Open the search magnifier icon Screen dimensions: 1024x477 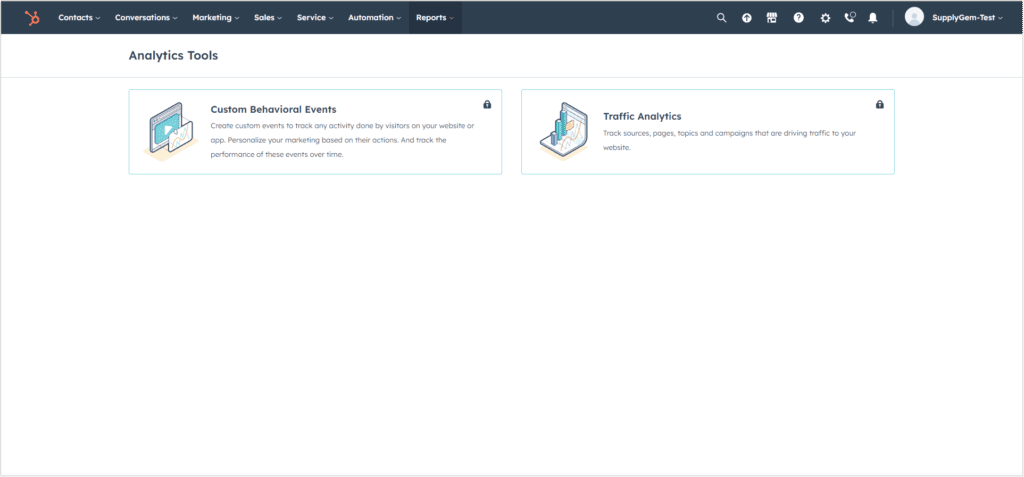coord(721,18)
